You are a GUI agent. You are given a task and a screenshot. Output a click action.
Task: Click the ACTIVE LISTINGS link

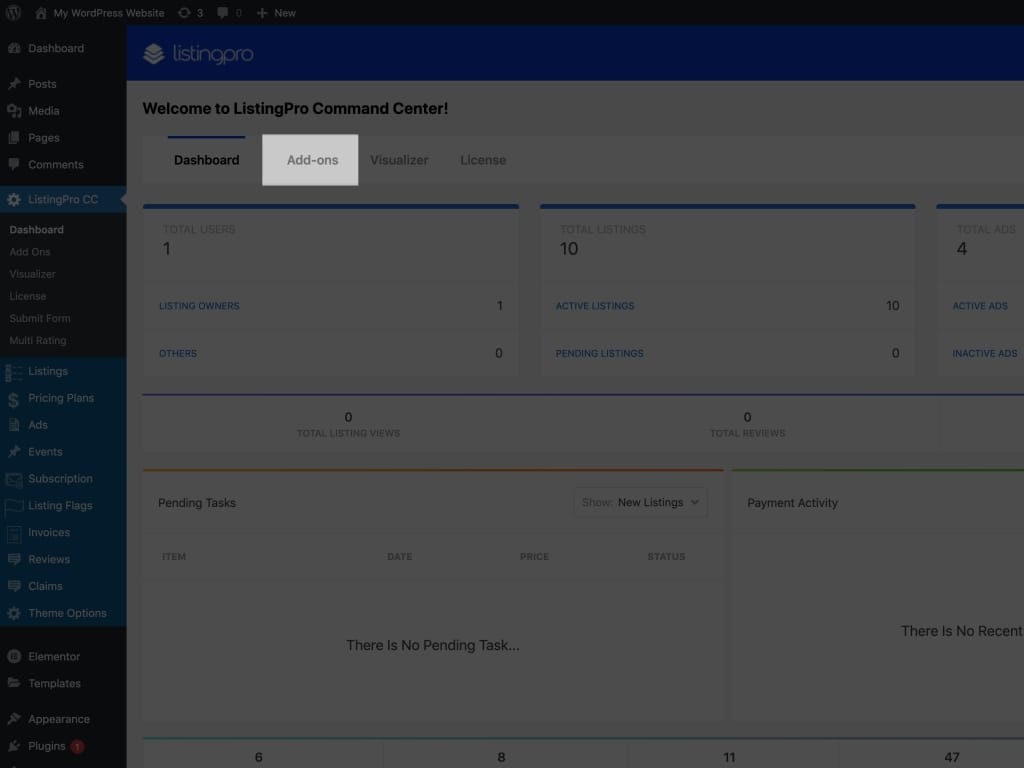click(595, 306)
